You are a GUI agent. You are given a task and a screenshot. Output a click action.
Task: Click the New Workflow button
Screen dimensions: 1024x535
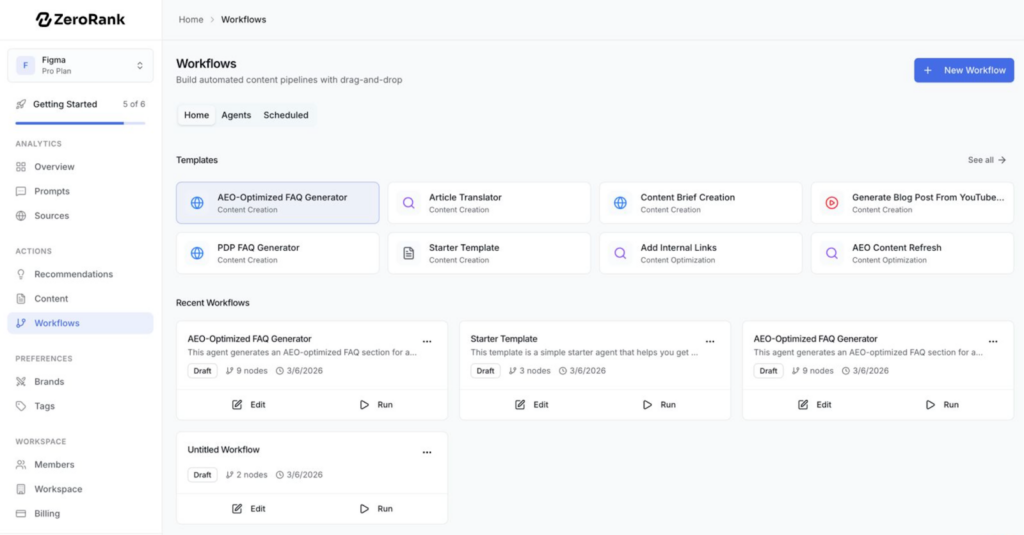[x=963, y=70]
